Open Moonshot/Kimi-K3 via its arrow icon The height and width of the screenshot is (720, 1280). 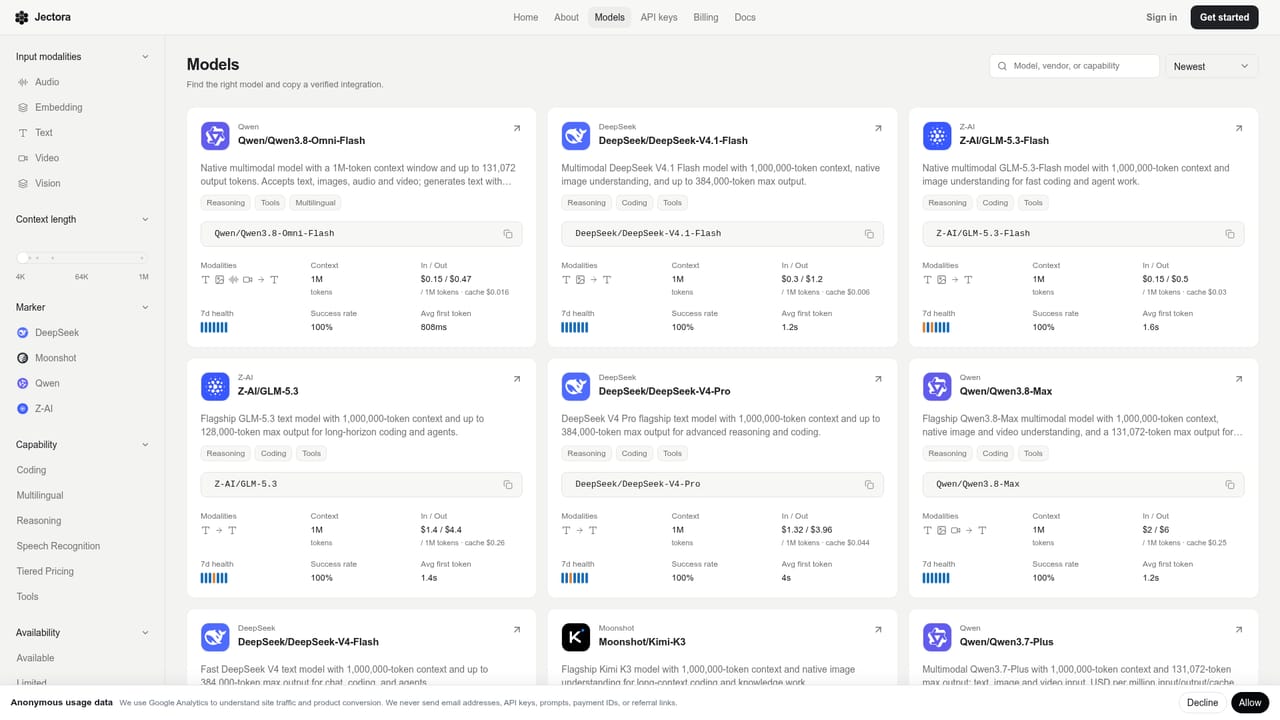(878, 630)
